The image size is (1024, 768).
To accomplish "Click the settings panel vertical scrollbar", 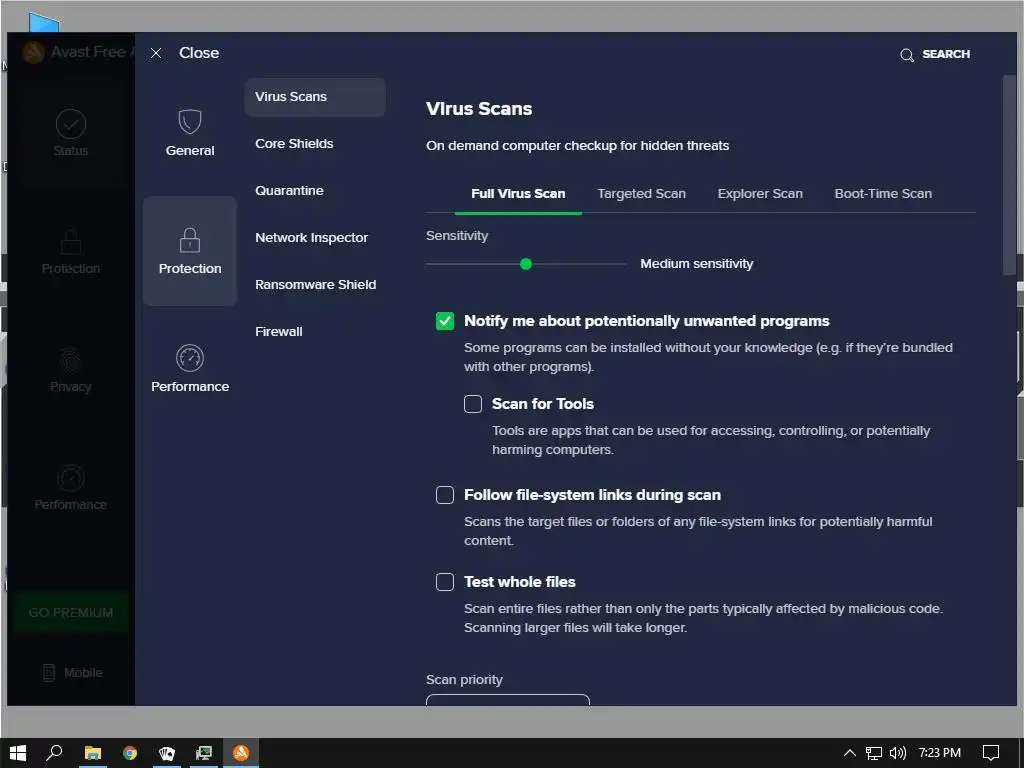I will 1010,176.
